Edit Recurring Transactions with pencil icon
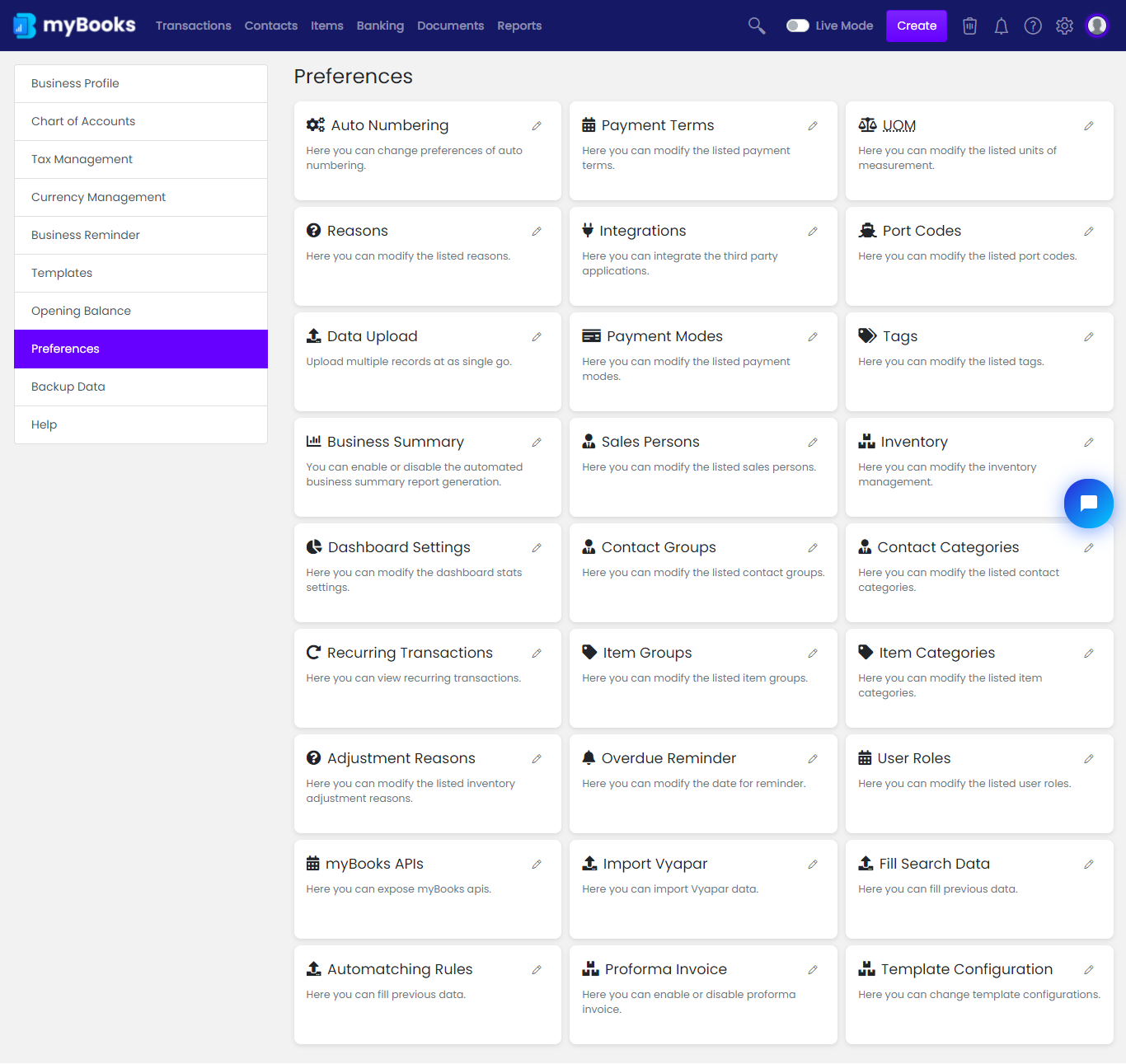 [x=537, y=654]
